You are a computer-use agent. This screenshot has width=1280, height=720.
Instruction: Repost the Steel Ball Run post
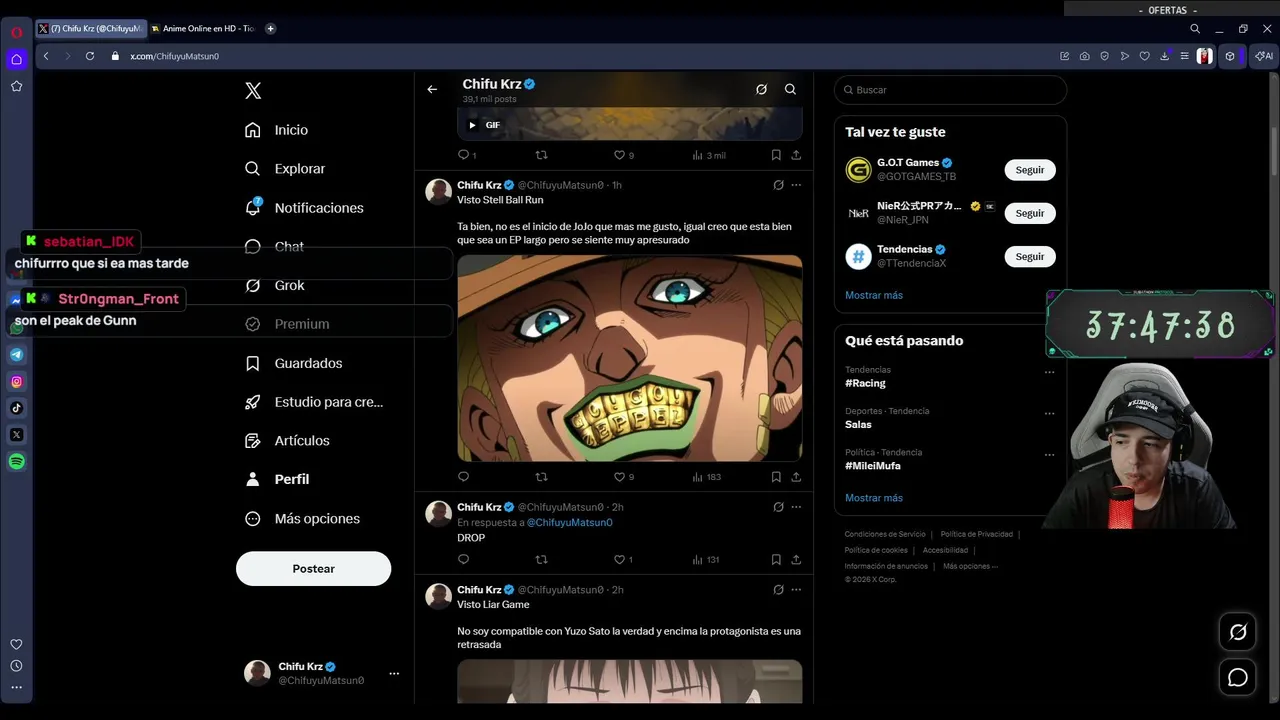541,477
